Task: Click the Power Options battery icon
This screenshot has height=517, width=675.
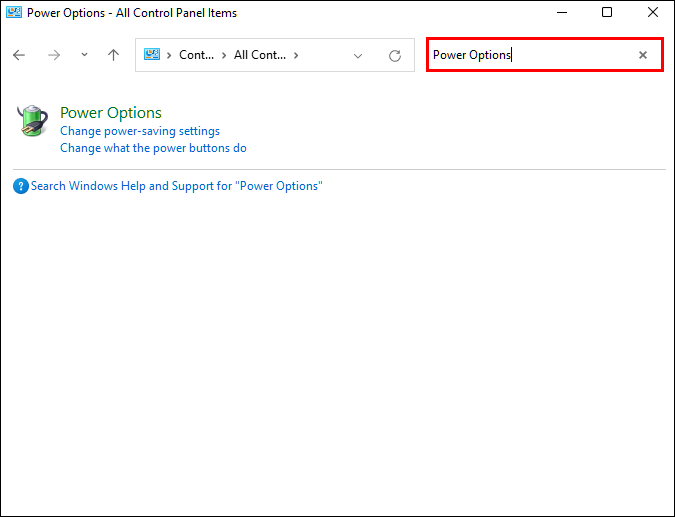Action: [x=33, y=121]
